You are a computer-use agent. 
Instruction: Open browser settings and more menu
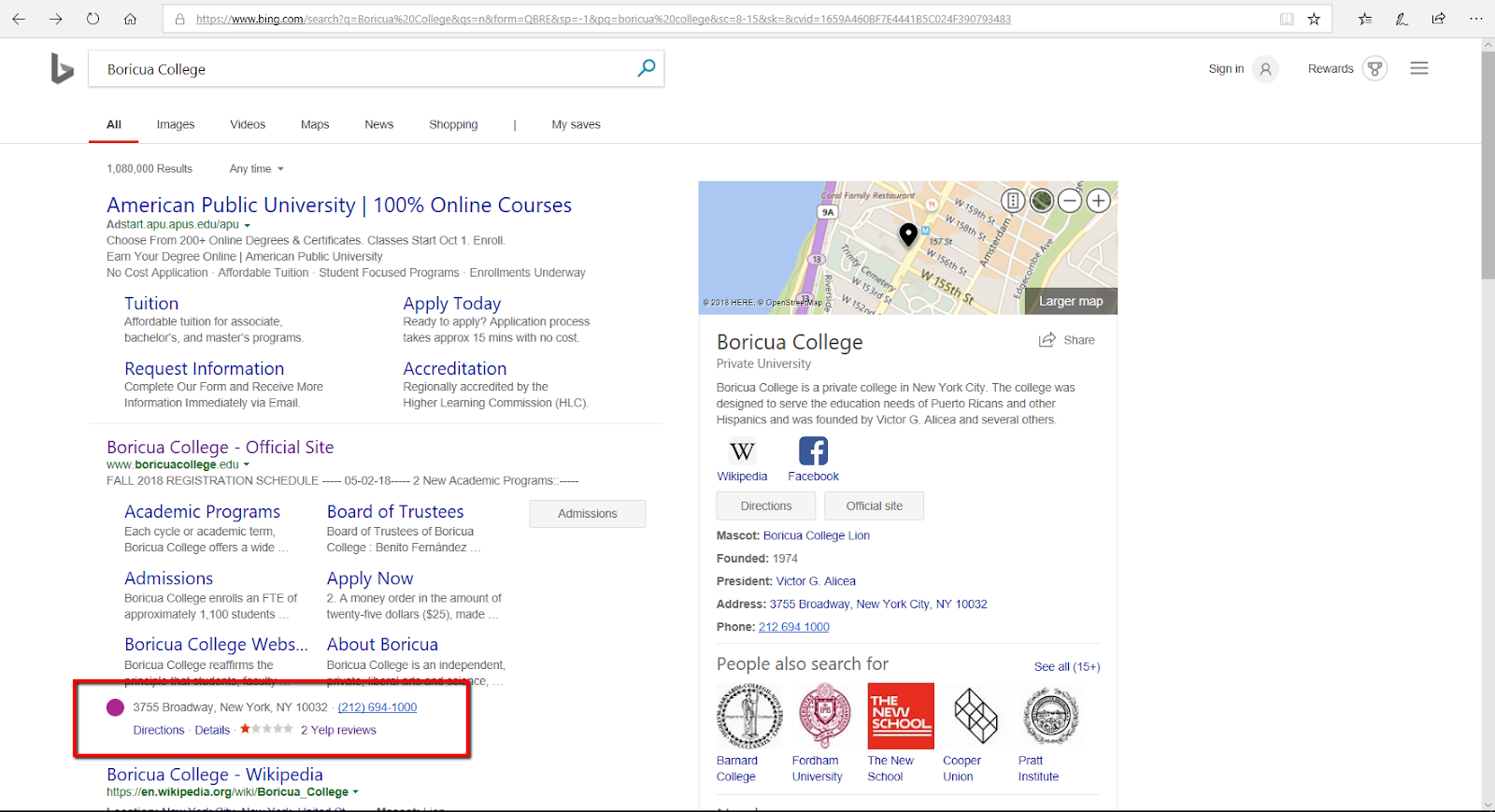1476,19
